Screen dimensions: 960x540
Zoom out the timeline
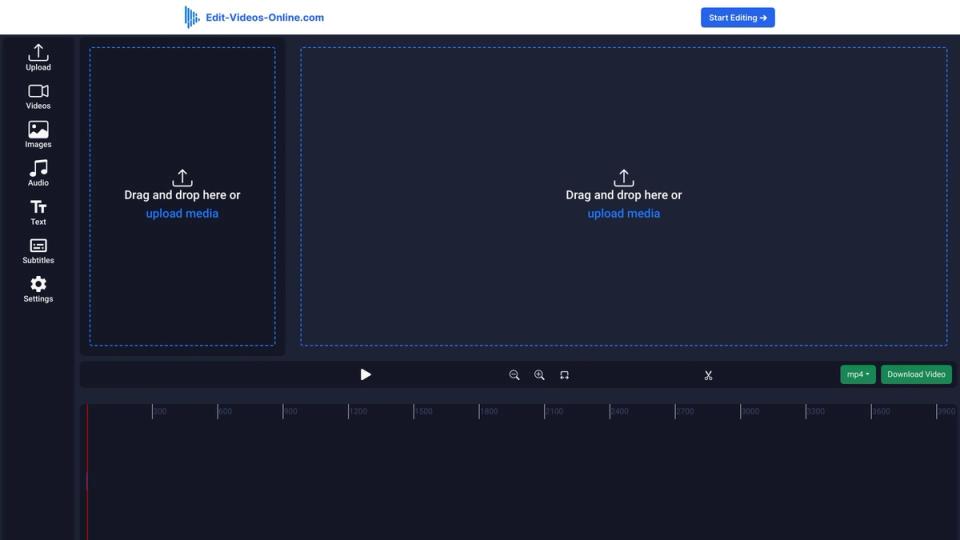(x=514, y=375)
